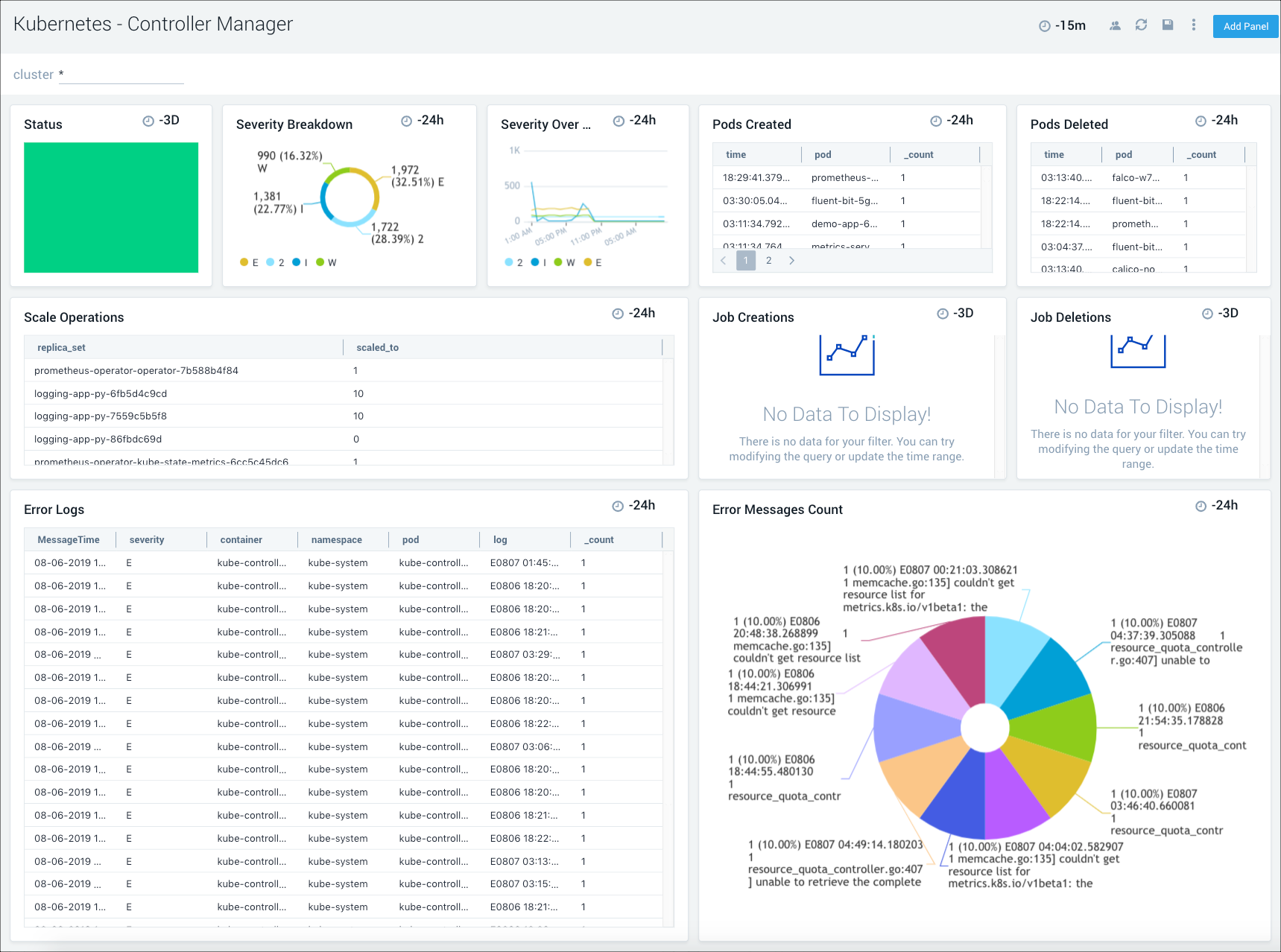Click the -15m time range clock icon
The width and height of the screenshot is (1281, 952).
point(1045,25)
